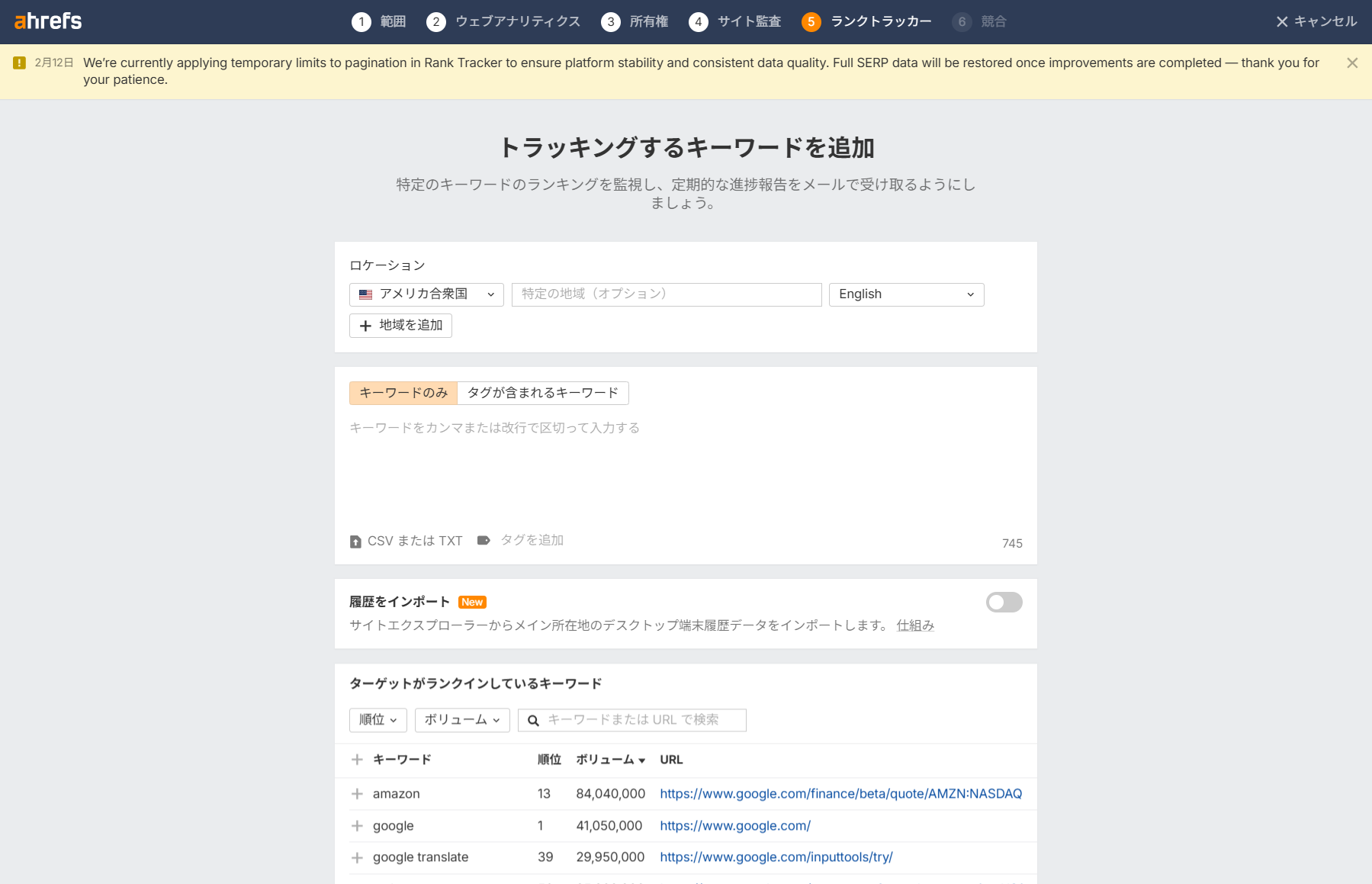Screen dimensions: 1372x884
Task: Click the CSV または TXT upload icon
Action: click(355, 541)
